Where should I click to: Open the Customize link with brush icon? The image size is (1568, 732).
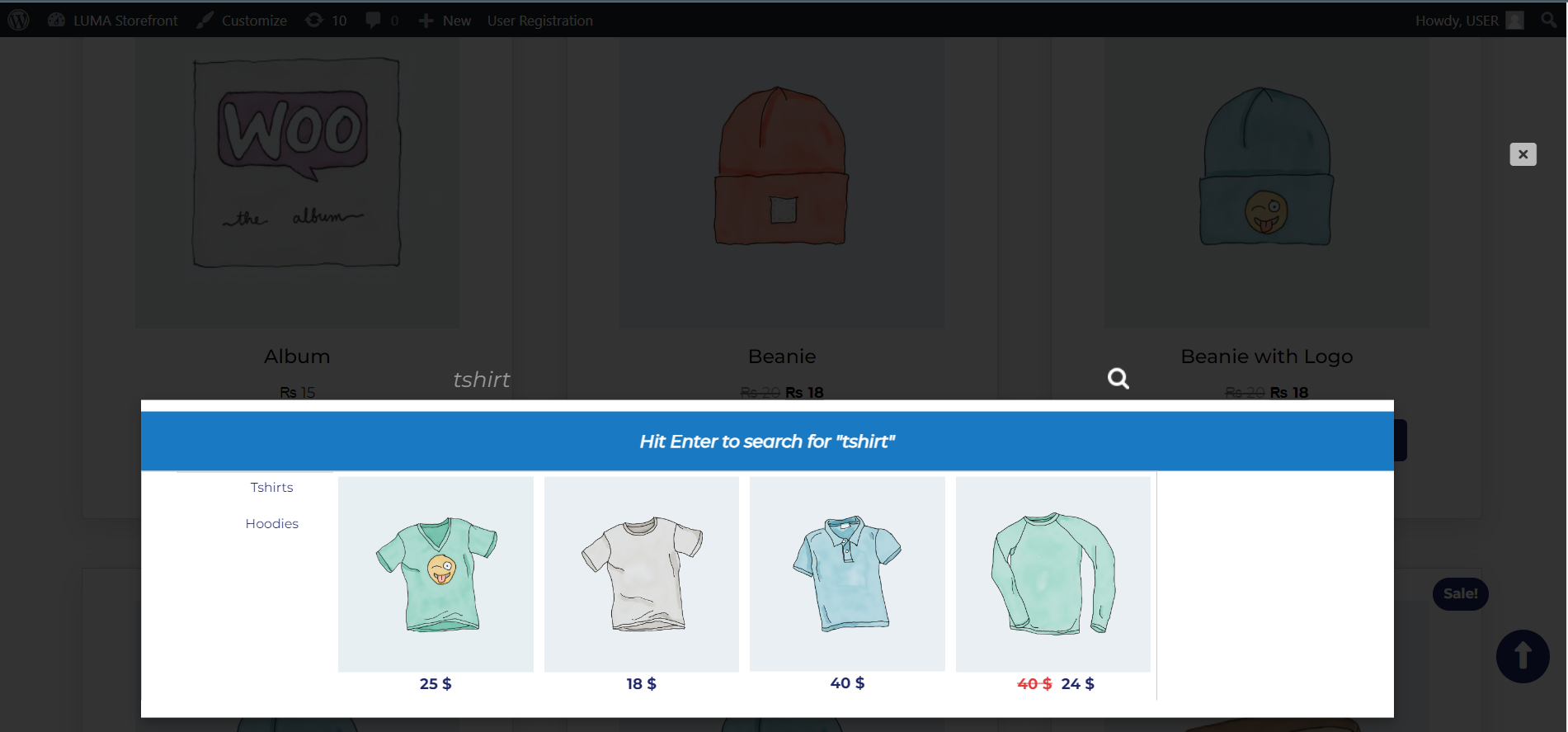click(242, 21)
